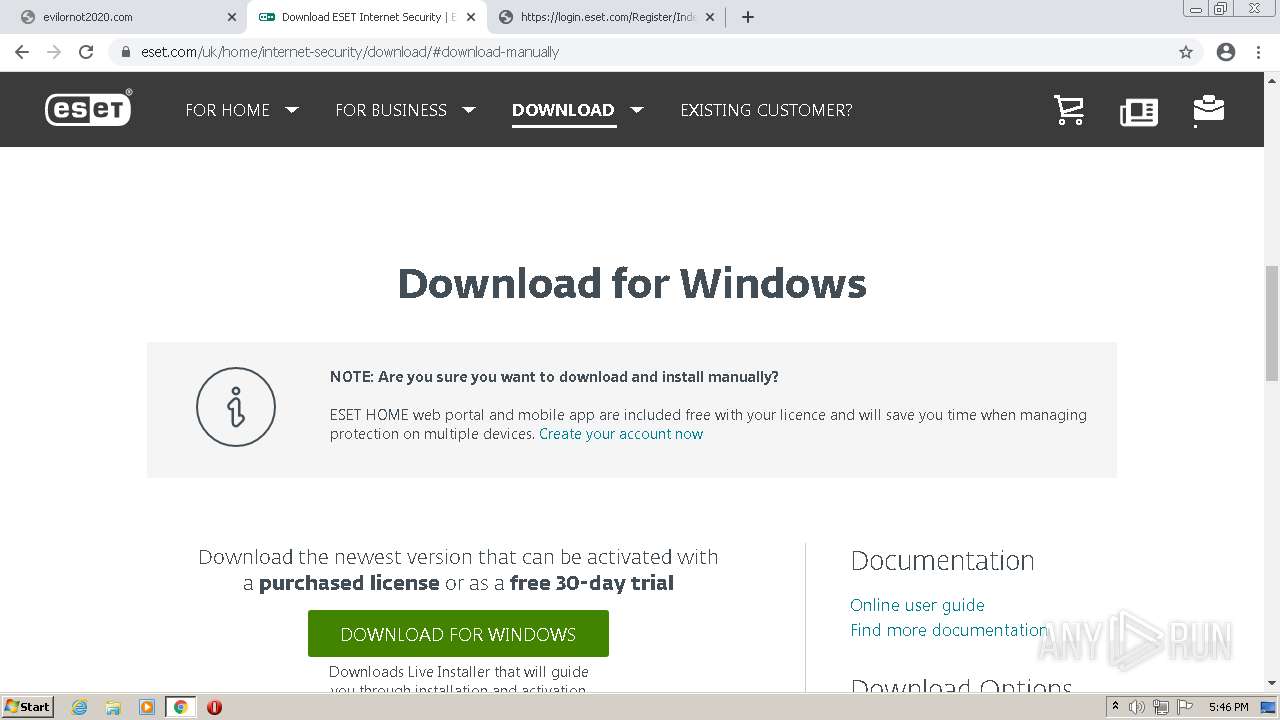1280x720 pixels.
Task: Open Find more documentation link
Action: (x=949, y=630)
